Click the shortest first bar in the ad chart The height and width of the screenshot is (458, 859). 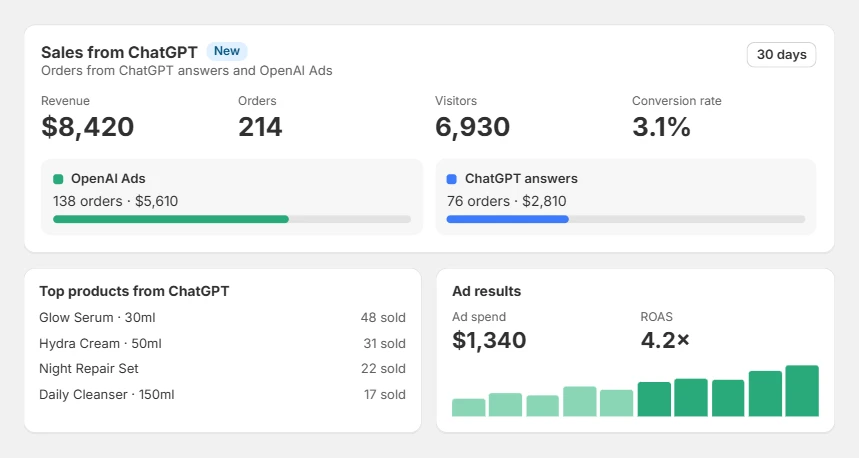468,408
